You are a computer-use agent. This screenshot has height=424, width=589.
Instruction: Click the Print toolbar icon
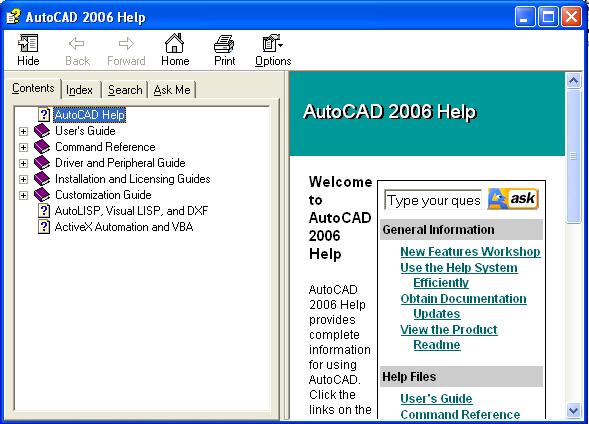[224, 43]
